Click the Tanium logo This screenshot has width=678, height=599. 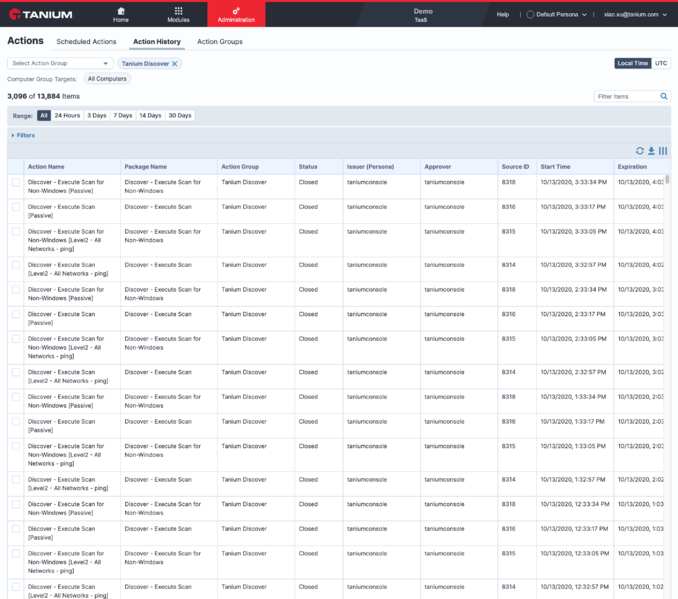(x=41, y=14)
